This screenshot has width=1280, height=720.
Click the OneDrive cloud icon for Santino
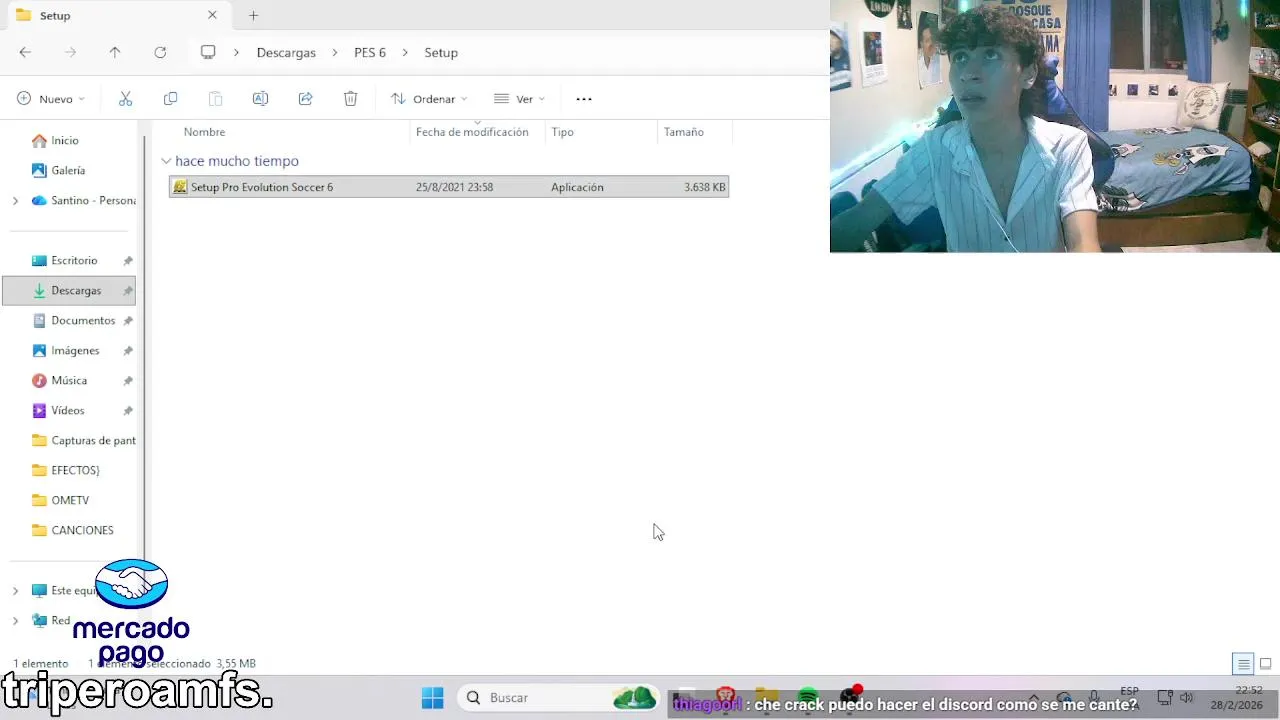[x=39, y=200]
